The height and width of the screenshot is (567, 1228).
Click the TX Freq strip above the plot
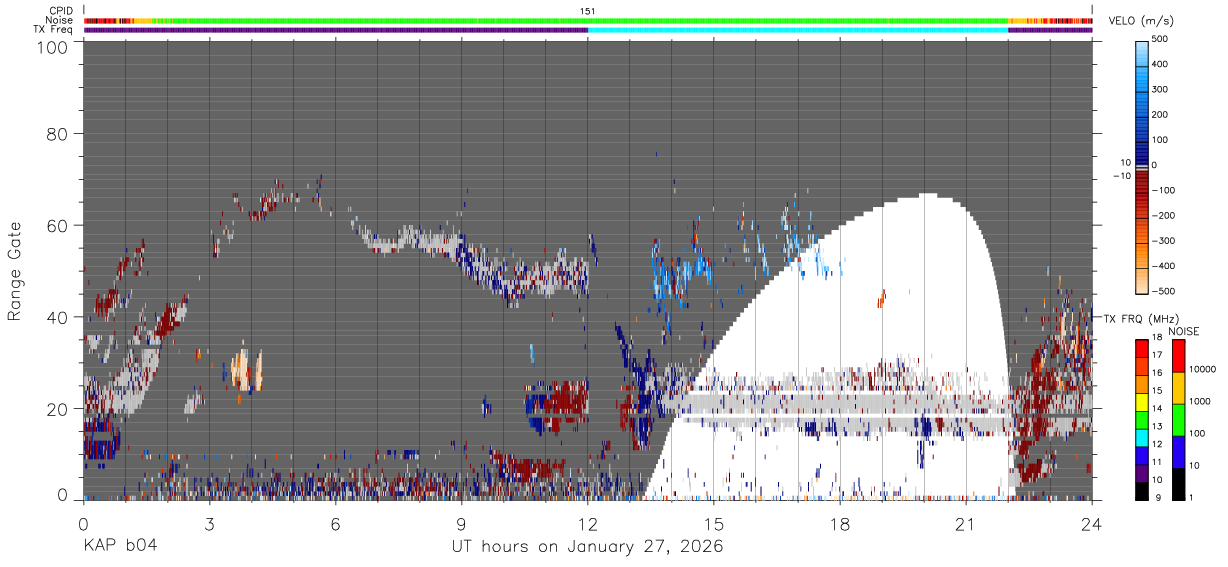[x=588, y=30]
